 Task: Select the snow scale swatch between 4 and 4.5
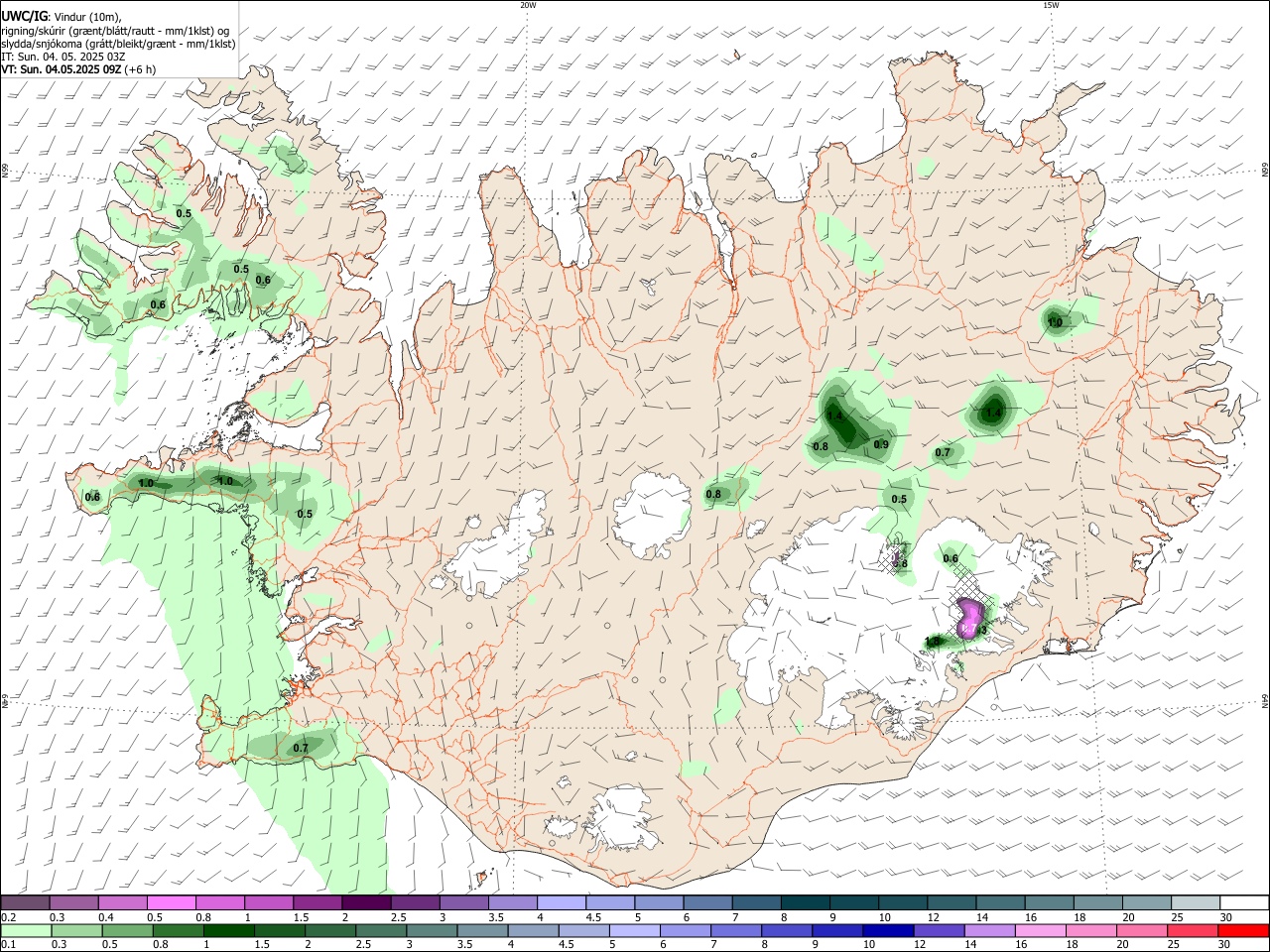562,903
